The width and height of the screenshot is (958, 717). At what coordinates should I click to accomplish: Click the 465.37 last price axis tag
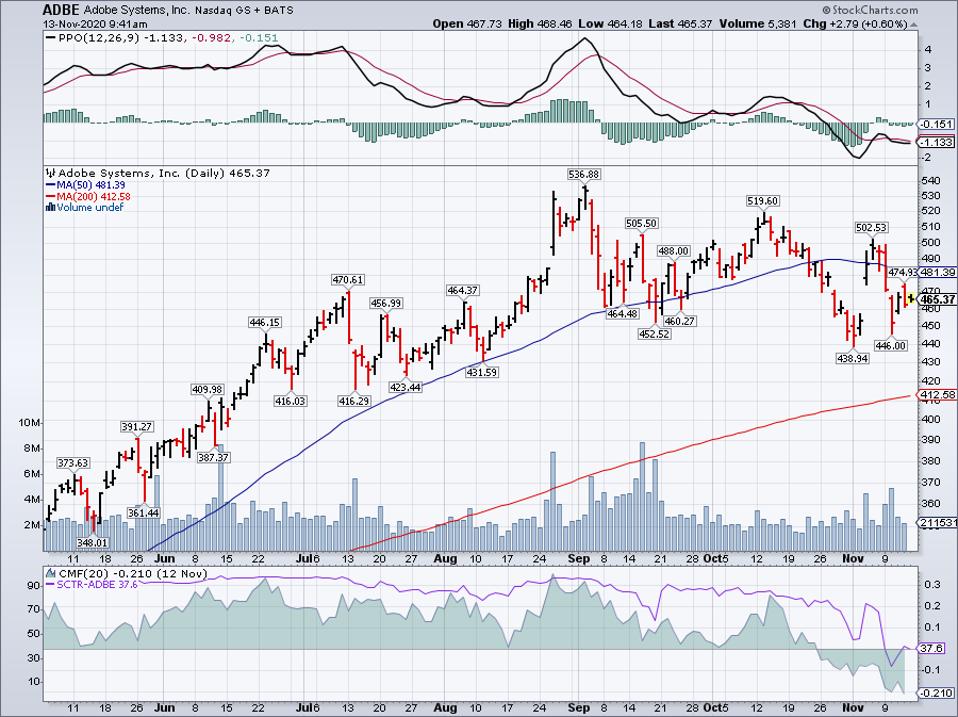point(938,299)
